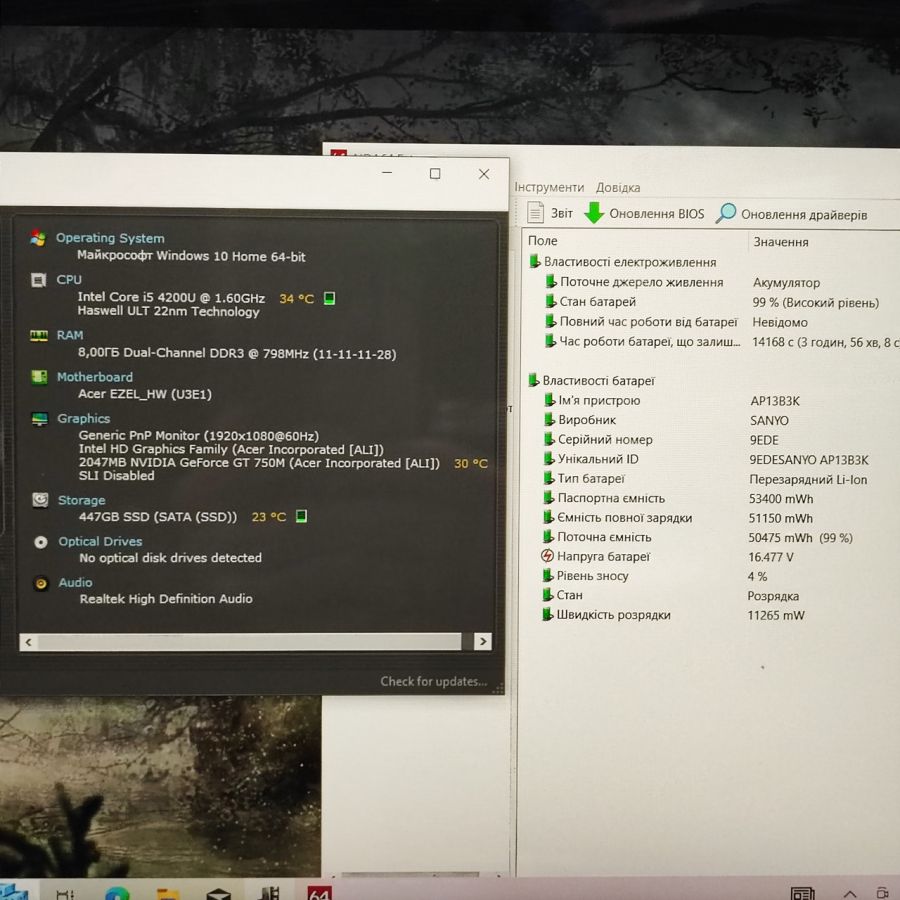The image size is (900, 900).
Task: Click the 447GB SSD (SATA (SSD)) text
Action: 158,517
